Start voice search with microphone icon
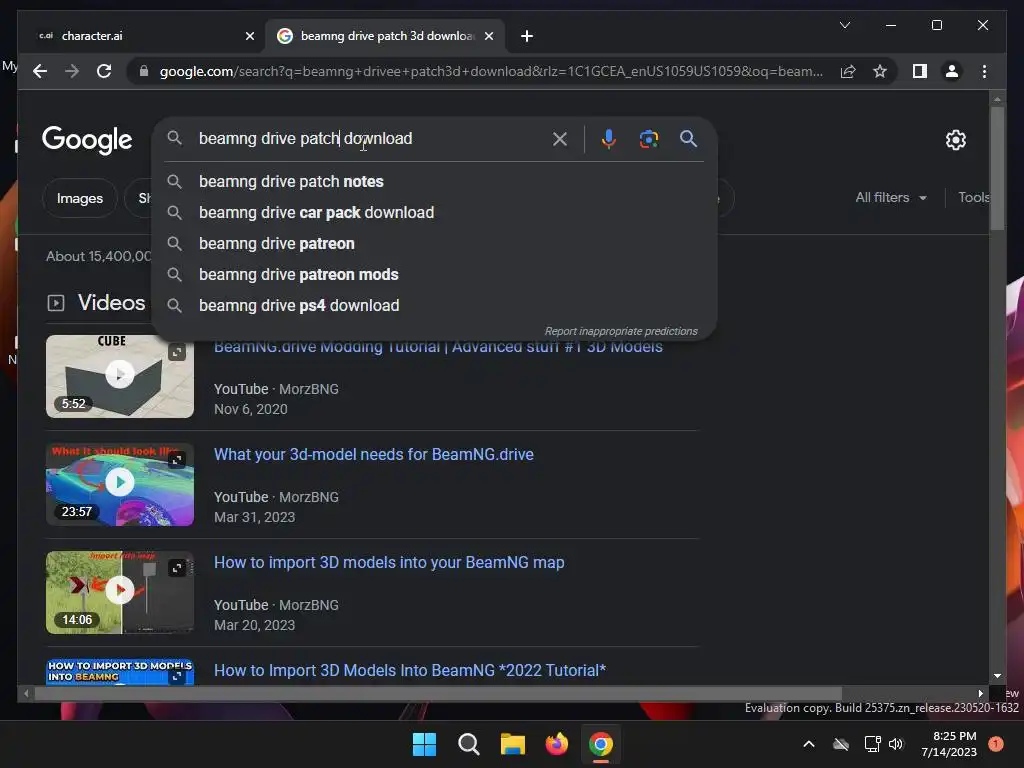The height and width of the screenshot is (768, 1024). (x=609, y=138)
